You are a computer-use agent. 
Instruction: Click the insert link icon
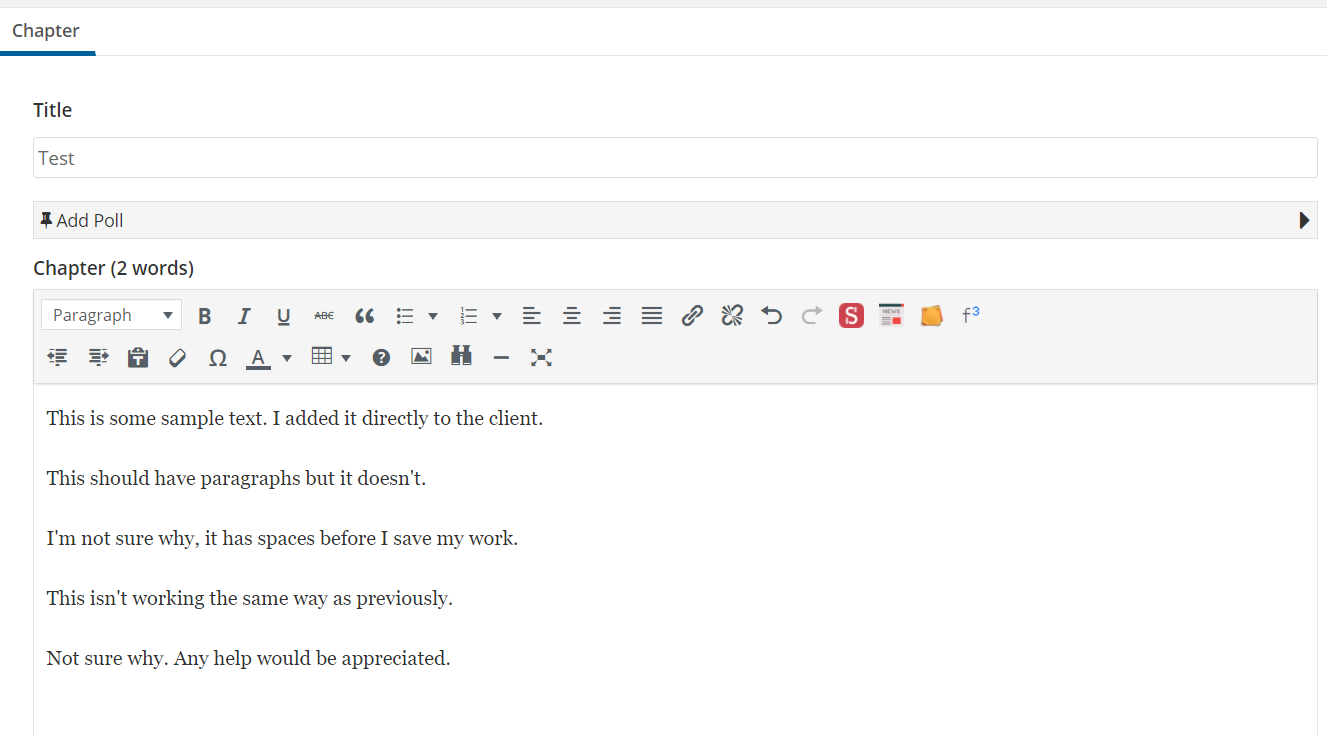(x=692, y=316)
